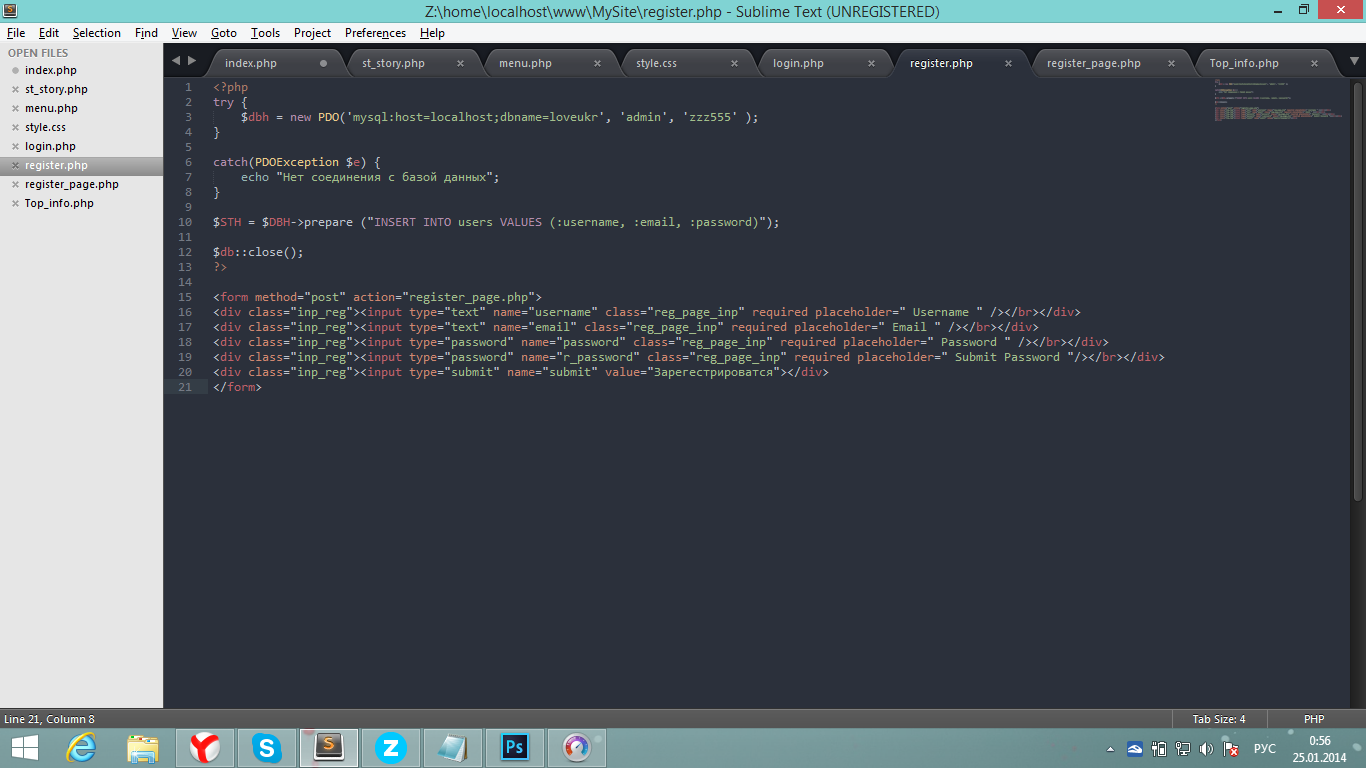Switch to the login.php tab
The height and width of the screenshot is (768, 1366).
pos(798,63)
